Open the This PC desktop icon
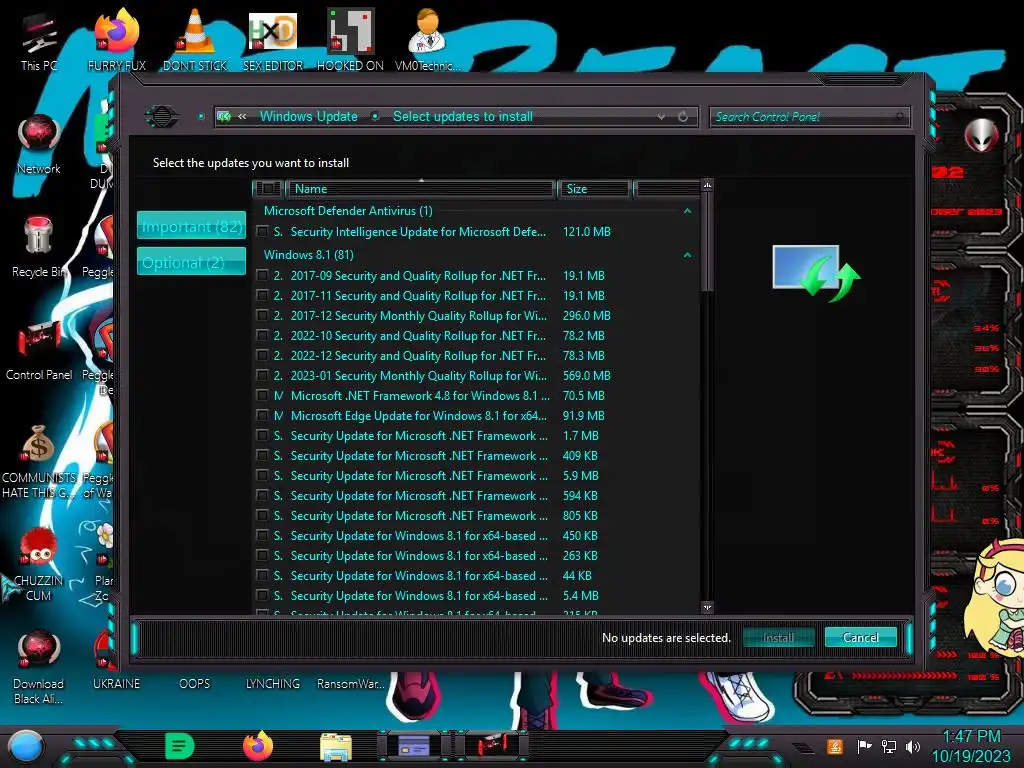Image resolution: width=1024 pixels, height=768 pixels. click(38, 42)
